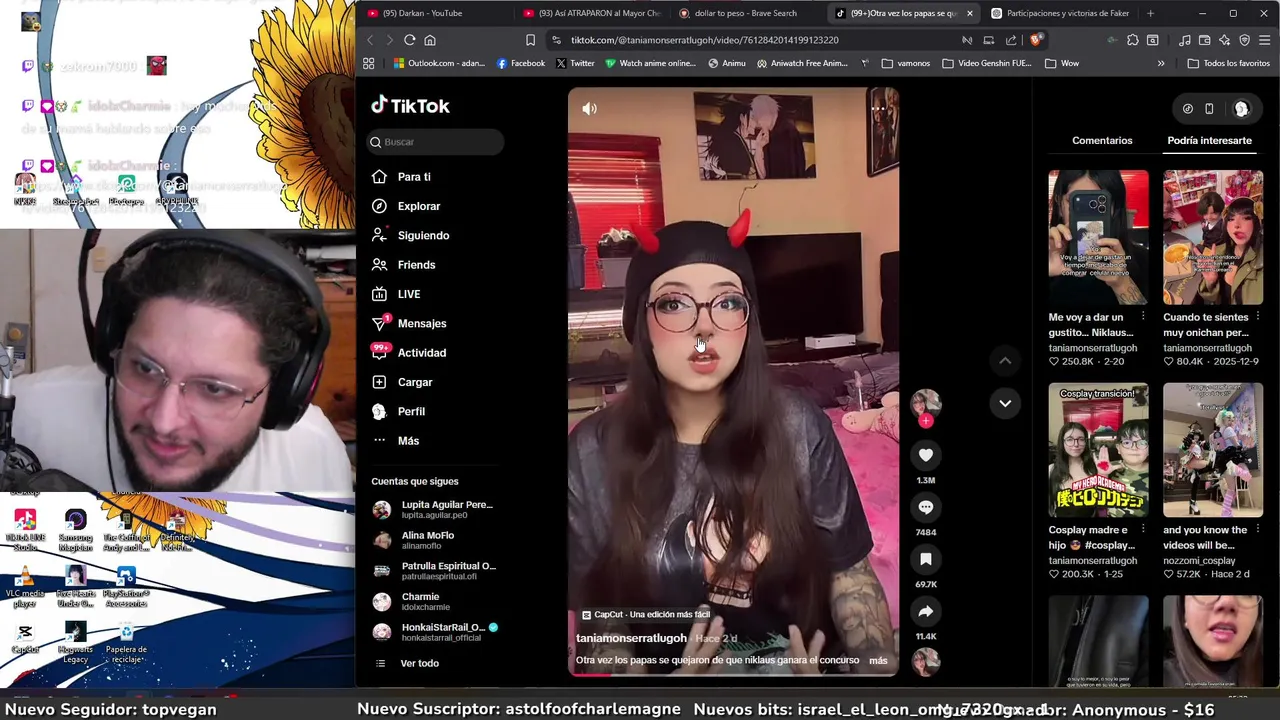Open options for 'Cuando te sientes muy onichan'
The width and height of the screenshot is (1280, 720).
1257,317
